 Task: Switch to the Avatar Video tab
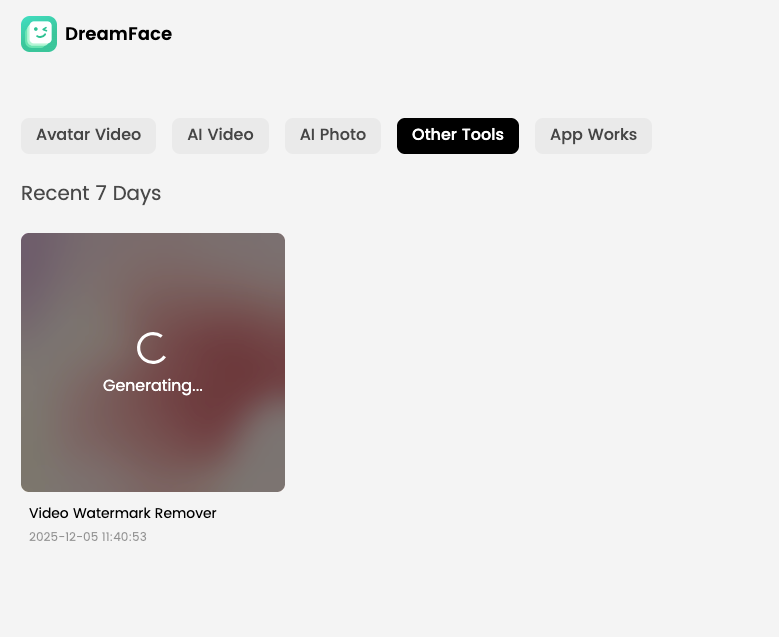(88, 135)
